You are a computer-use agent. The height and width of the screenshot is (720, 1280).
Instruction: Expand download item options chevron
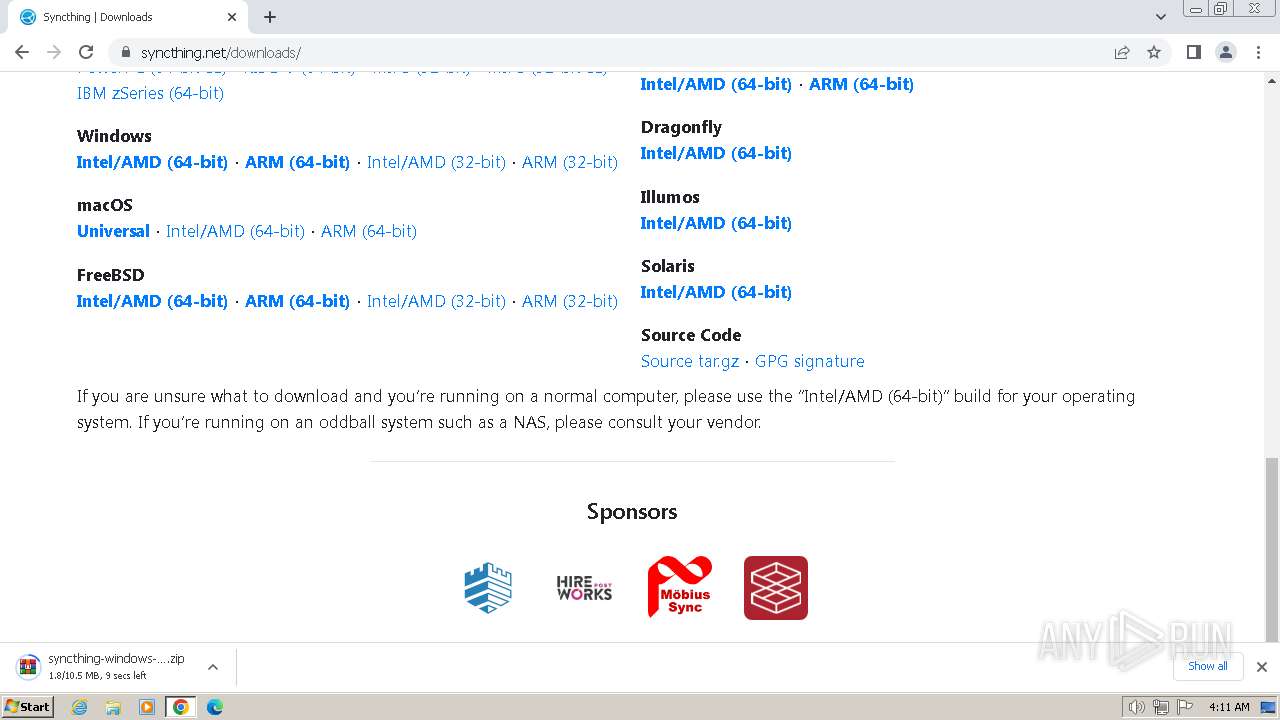213,667
